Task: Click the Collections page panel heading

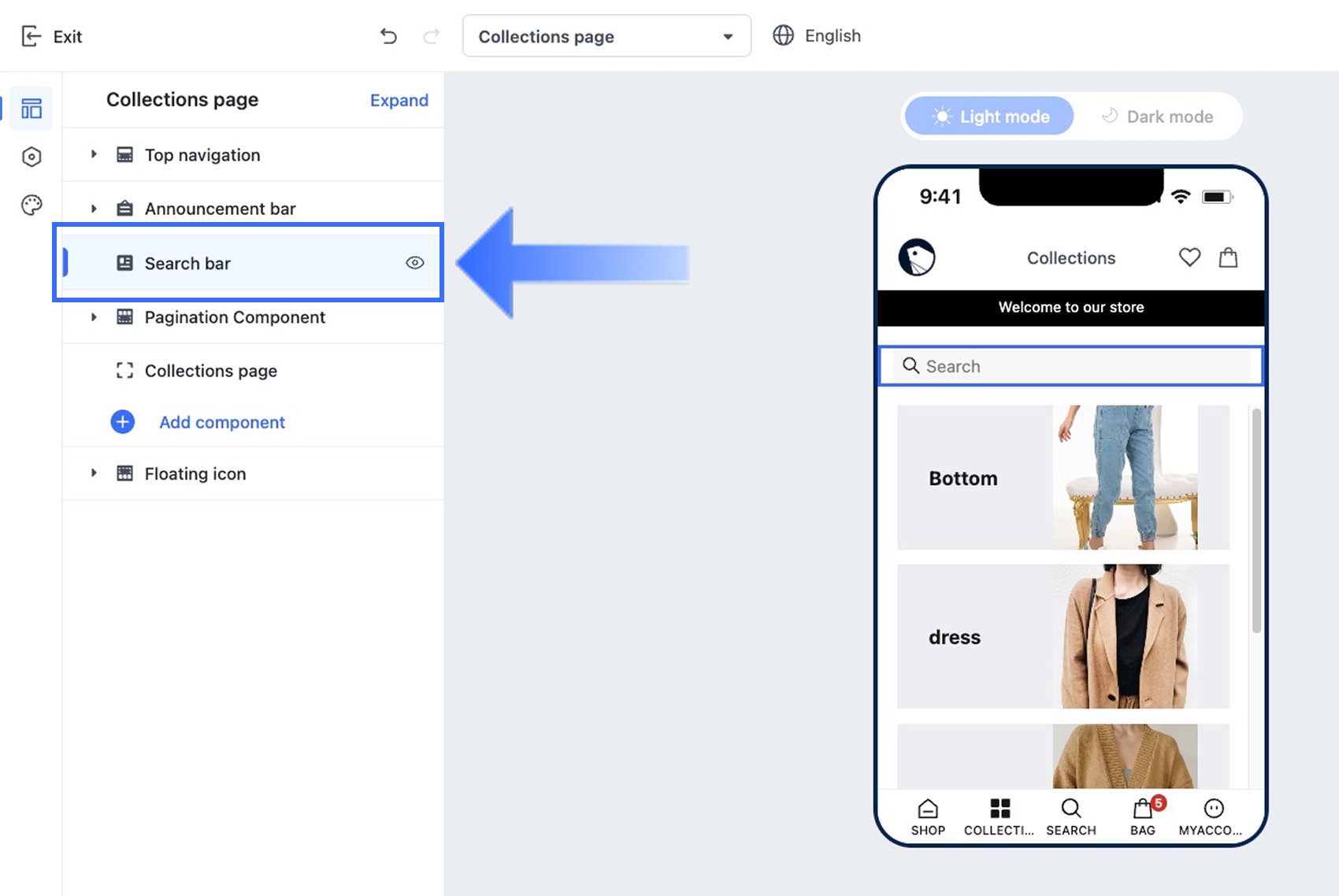Action: [x=183, y=100]
